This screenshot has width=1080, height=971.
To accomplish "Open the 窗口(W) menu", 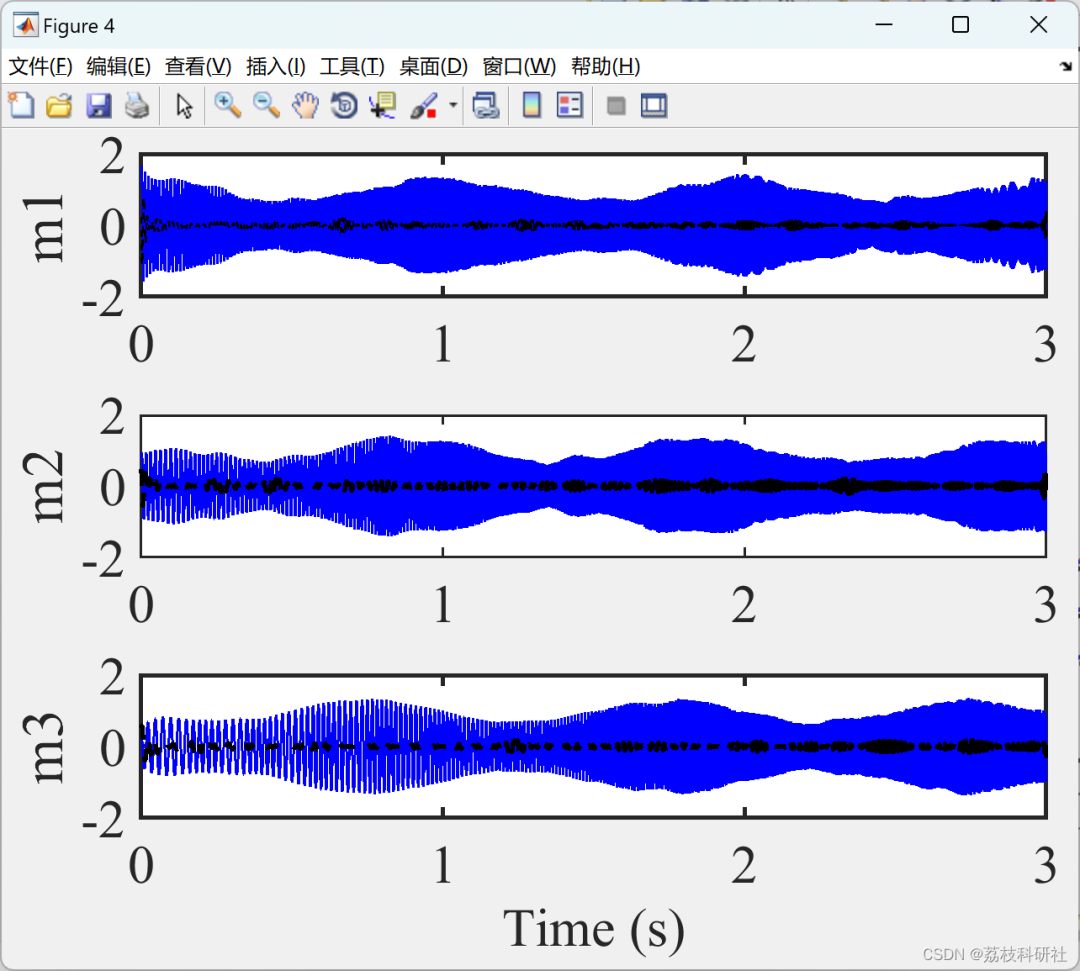I will pos(519,67).
